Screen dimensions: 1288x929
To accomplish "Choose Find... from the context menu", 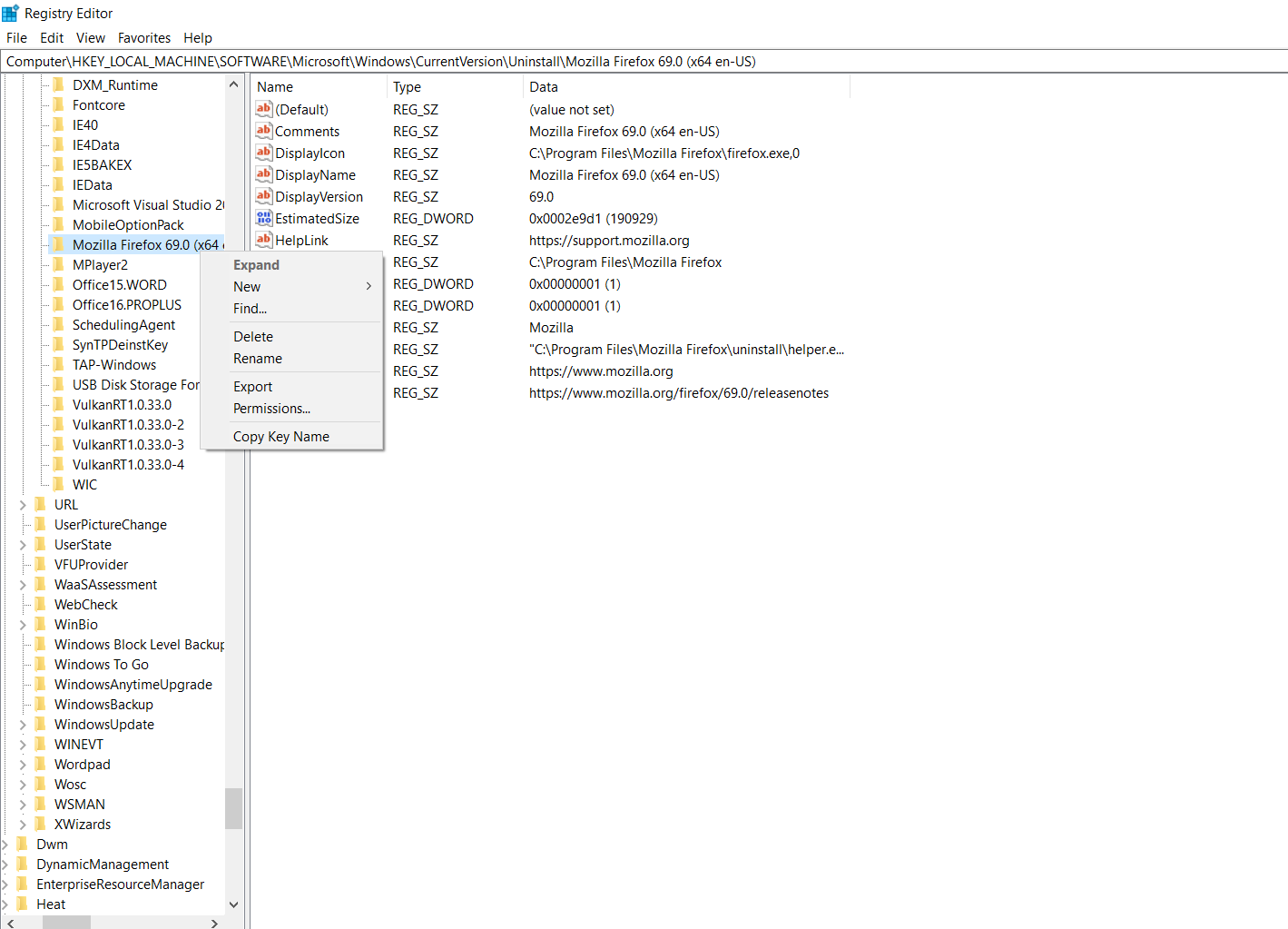I will [292, 308].
